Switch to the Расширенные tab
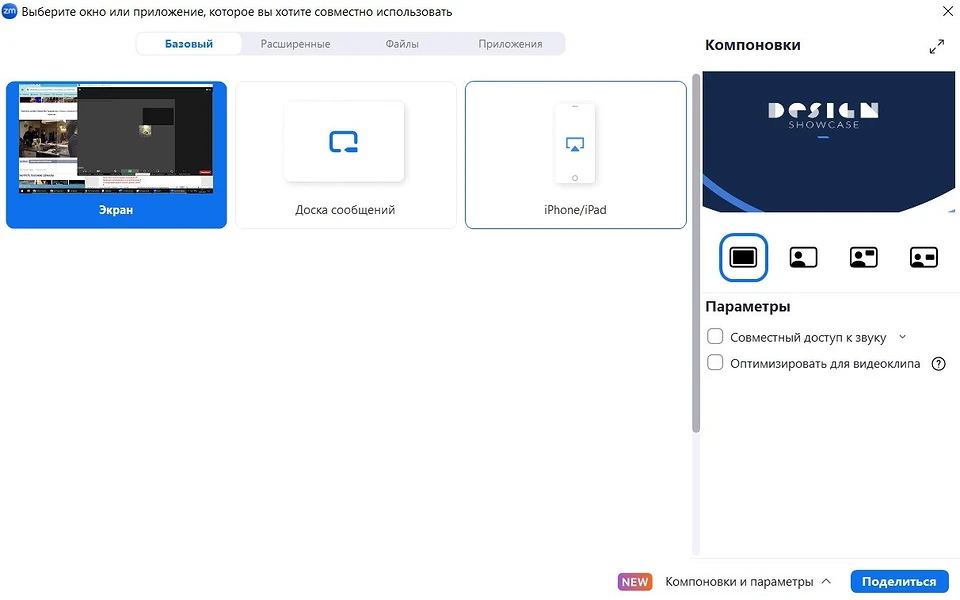The width and height of the screenshot is (960, 600). (295, 44)
